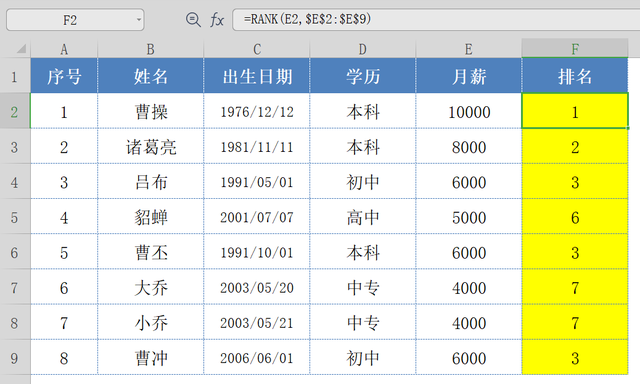This screenshot has height=384, width=640.
Task: Open the Name Box dropdown arrow
Action: tap(139, 20)
